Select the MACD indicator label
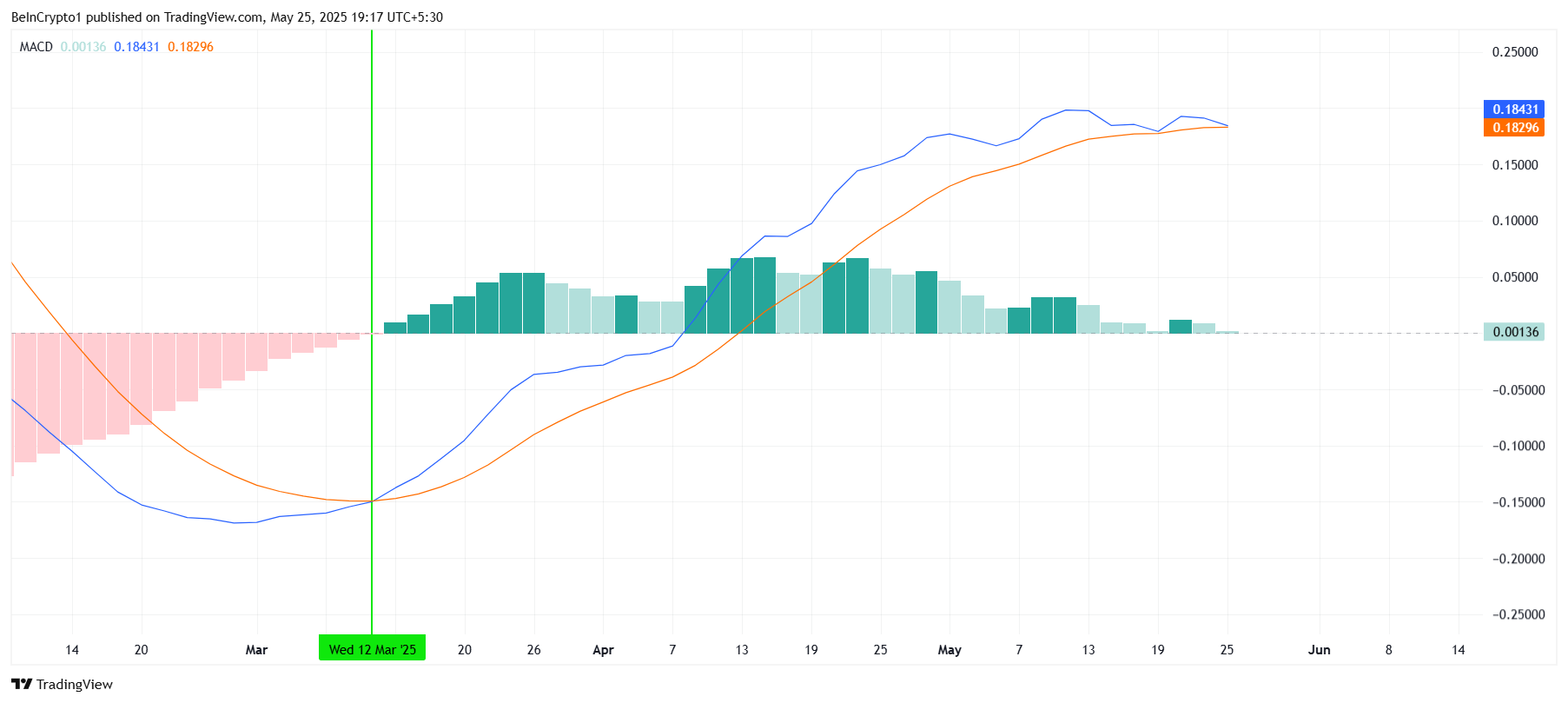This screenshot has width=1568, height=703. [36, 47]
